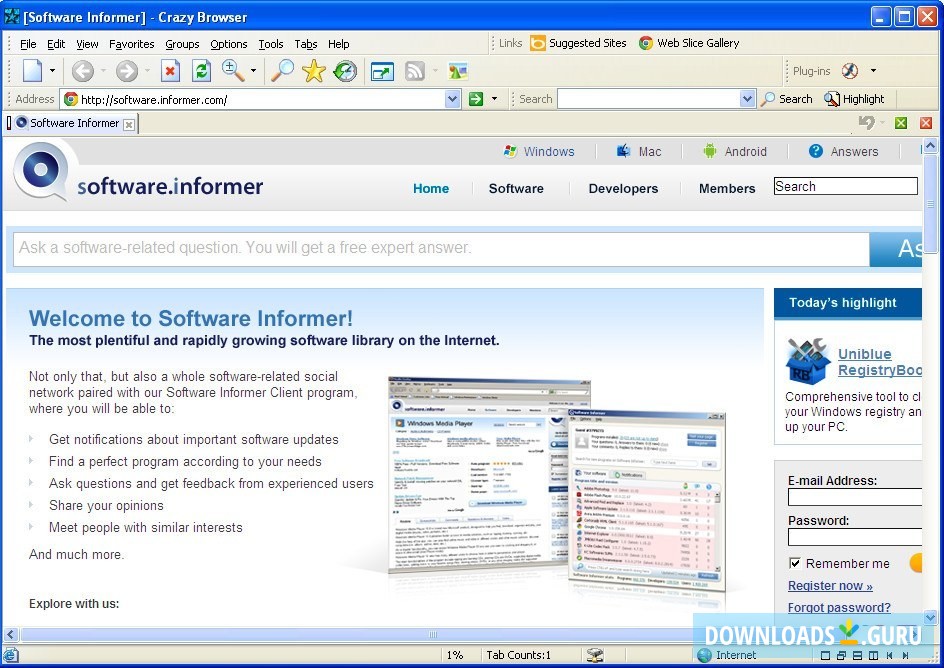Viewport: 944px width, 668px height.
Task: Check the Remember me checkbox
Action: click(795, 563)
